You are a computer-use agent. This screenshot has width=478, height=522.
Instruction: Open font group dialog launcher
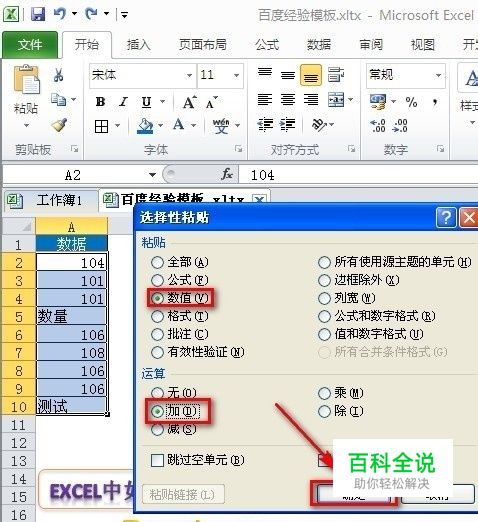[238, 149]
